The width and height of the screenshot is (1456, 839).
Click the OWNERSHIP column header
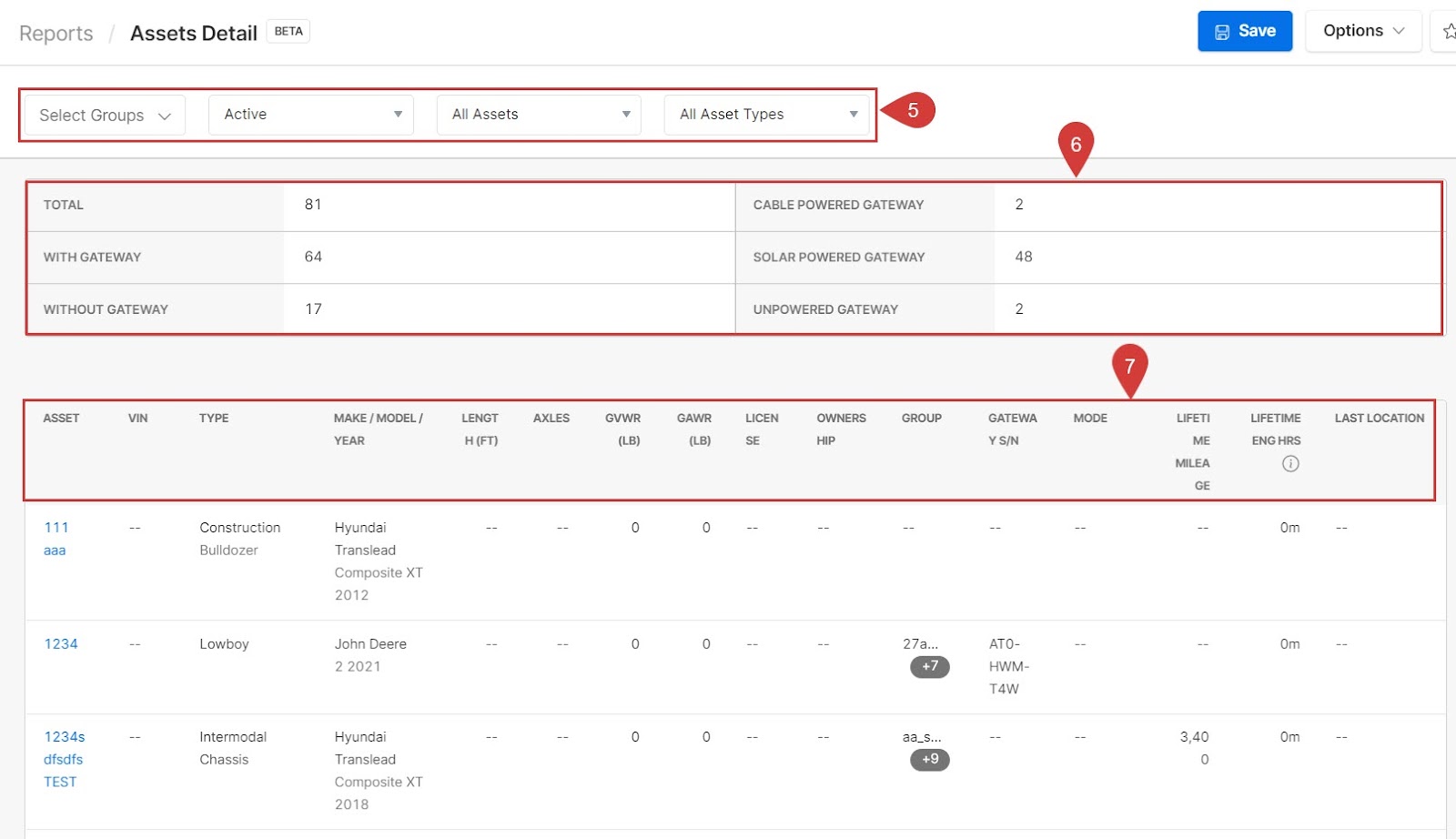coord(841,430)
